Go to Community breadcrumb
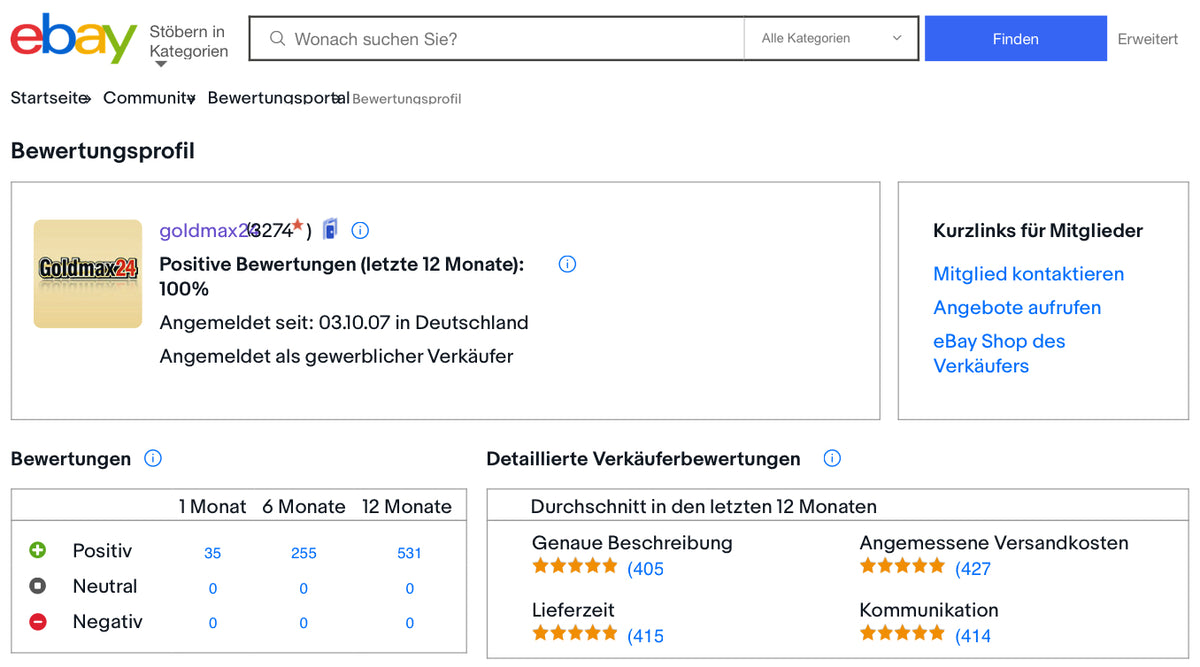This screenshot has height=667, width=1200. (x=148, y=98)
